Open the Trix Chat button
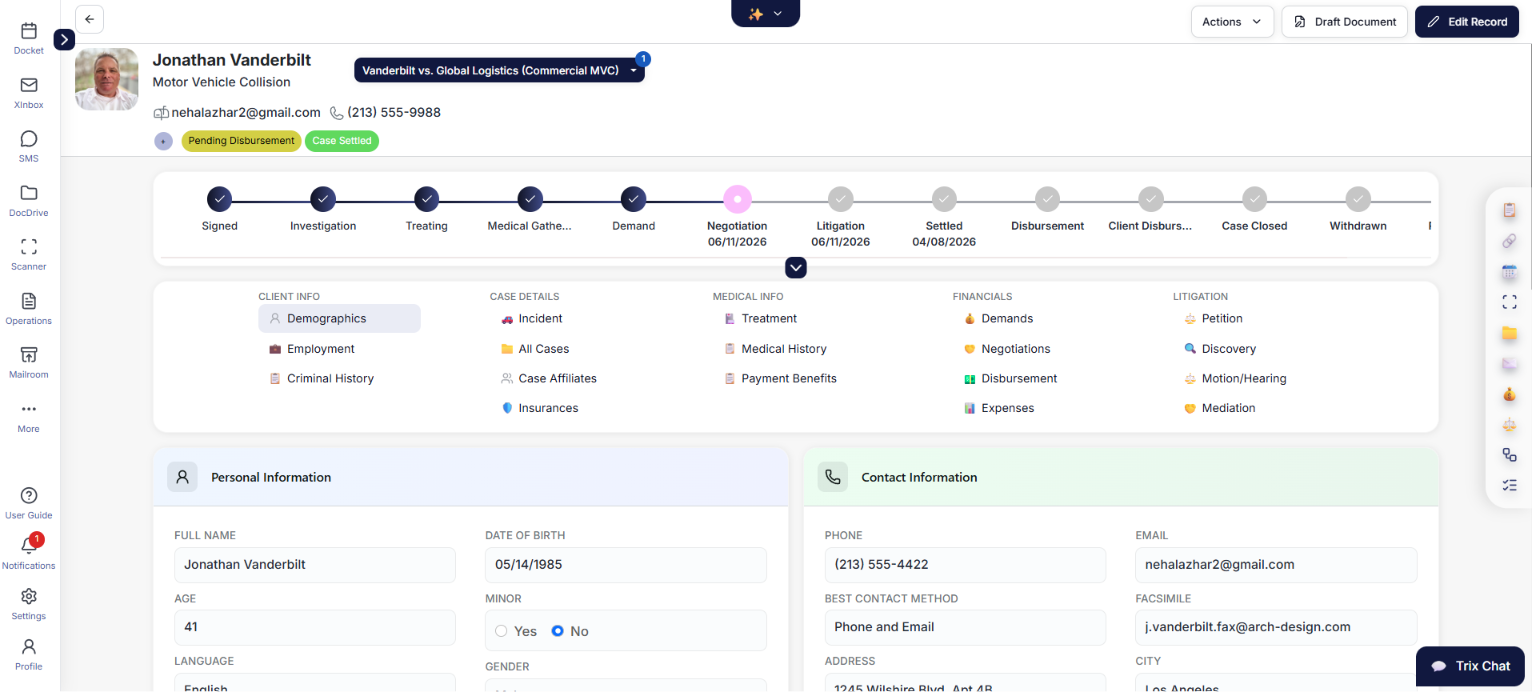This screenshot has width=1532, height=692. [1470, 666]
